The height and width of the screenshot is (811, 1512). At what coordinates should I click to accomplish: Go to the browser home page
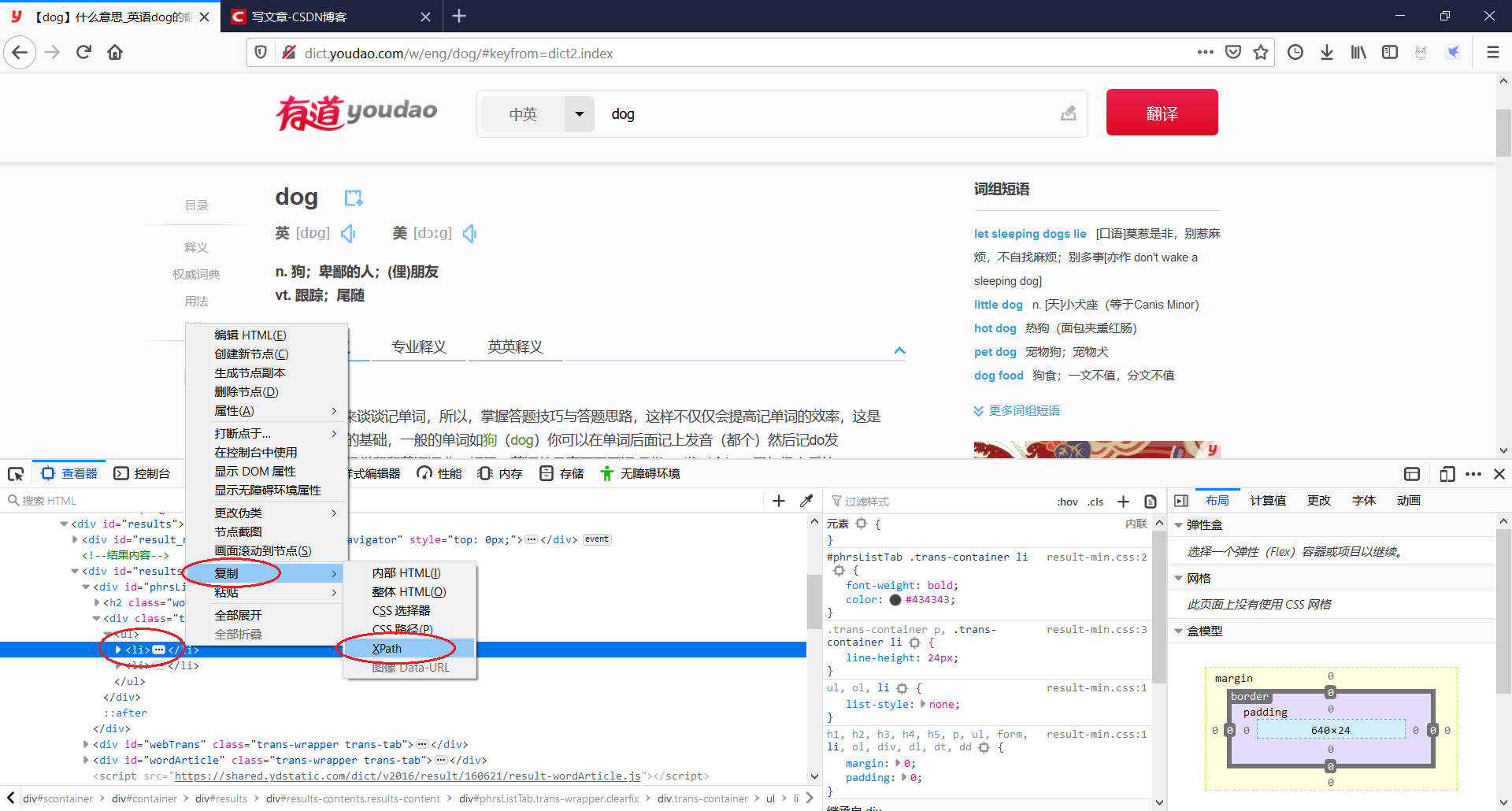[115, 53]
